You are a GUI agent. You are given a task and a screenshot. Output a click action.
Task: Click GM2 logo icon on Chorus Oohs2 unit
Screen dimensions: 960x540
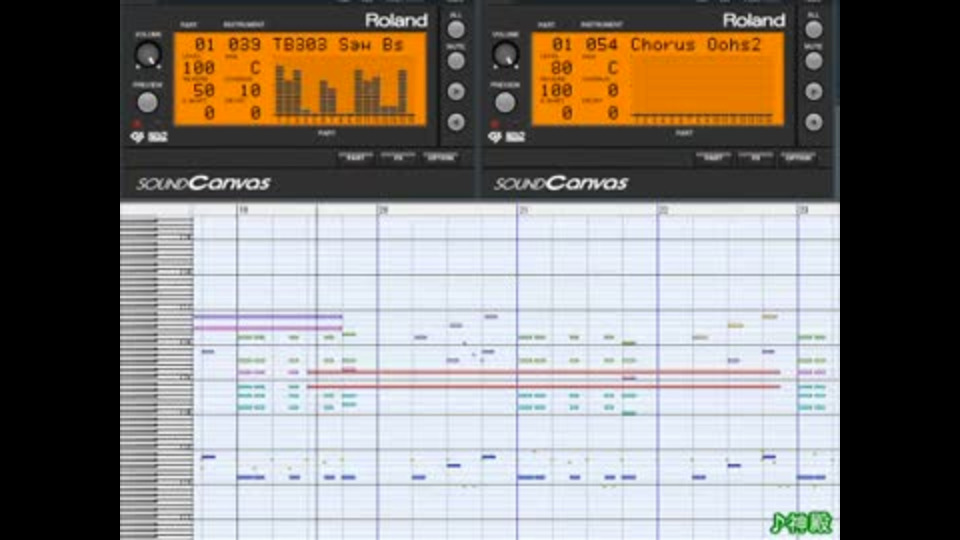pos(515,137)
